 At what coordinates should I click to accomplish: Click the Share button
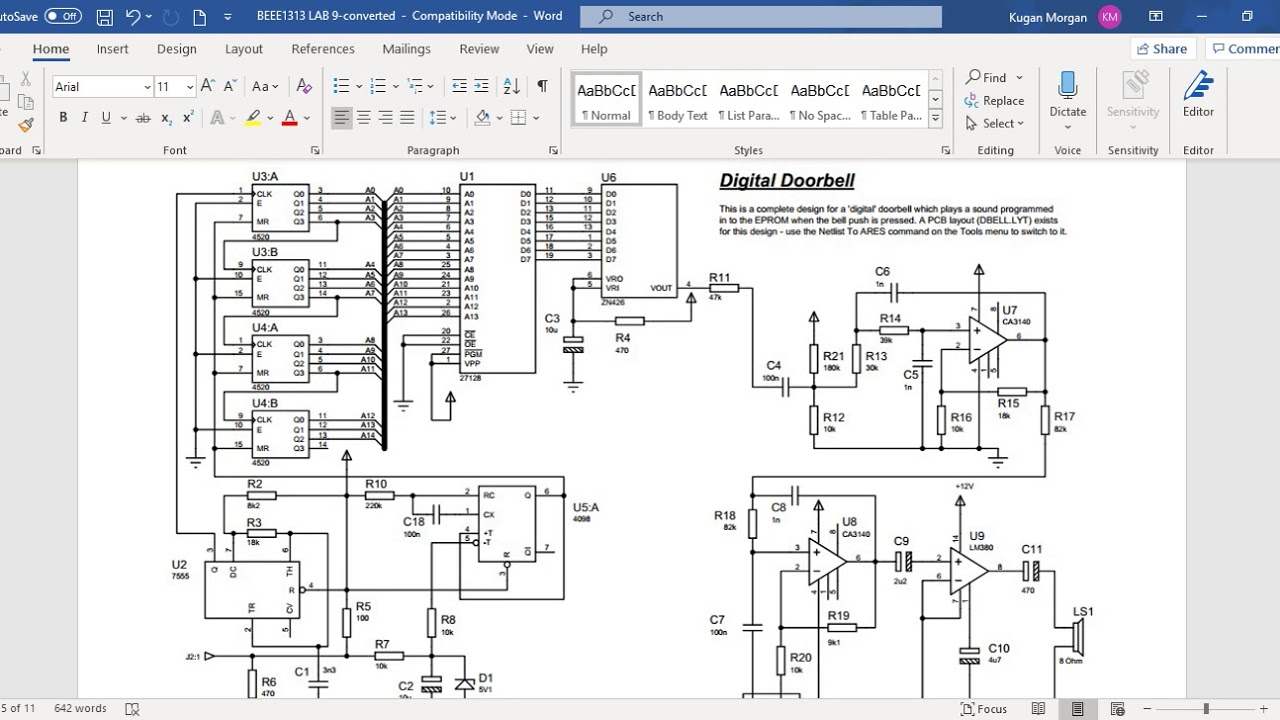coord(1161,49)
